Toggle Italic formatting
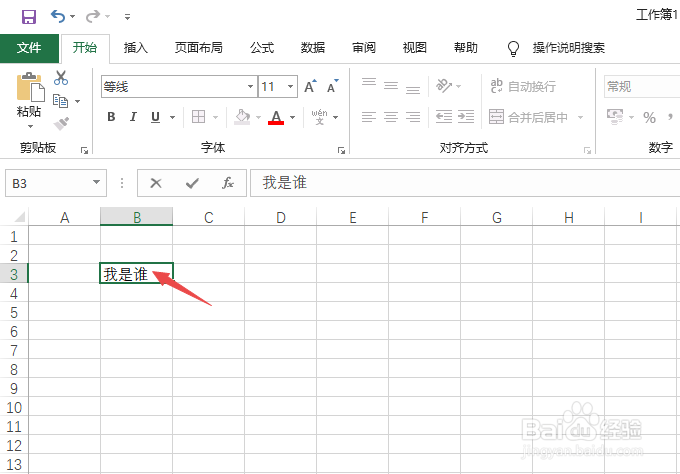This screenshot has height=474, width=680. coord(133,117)
